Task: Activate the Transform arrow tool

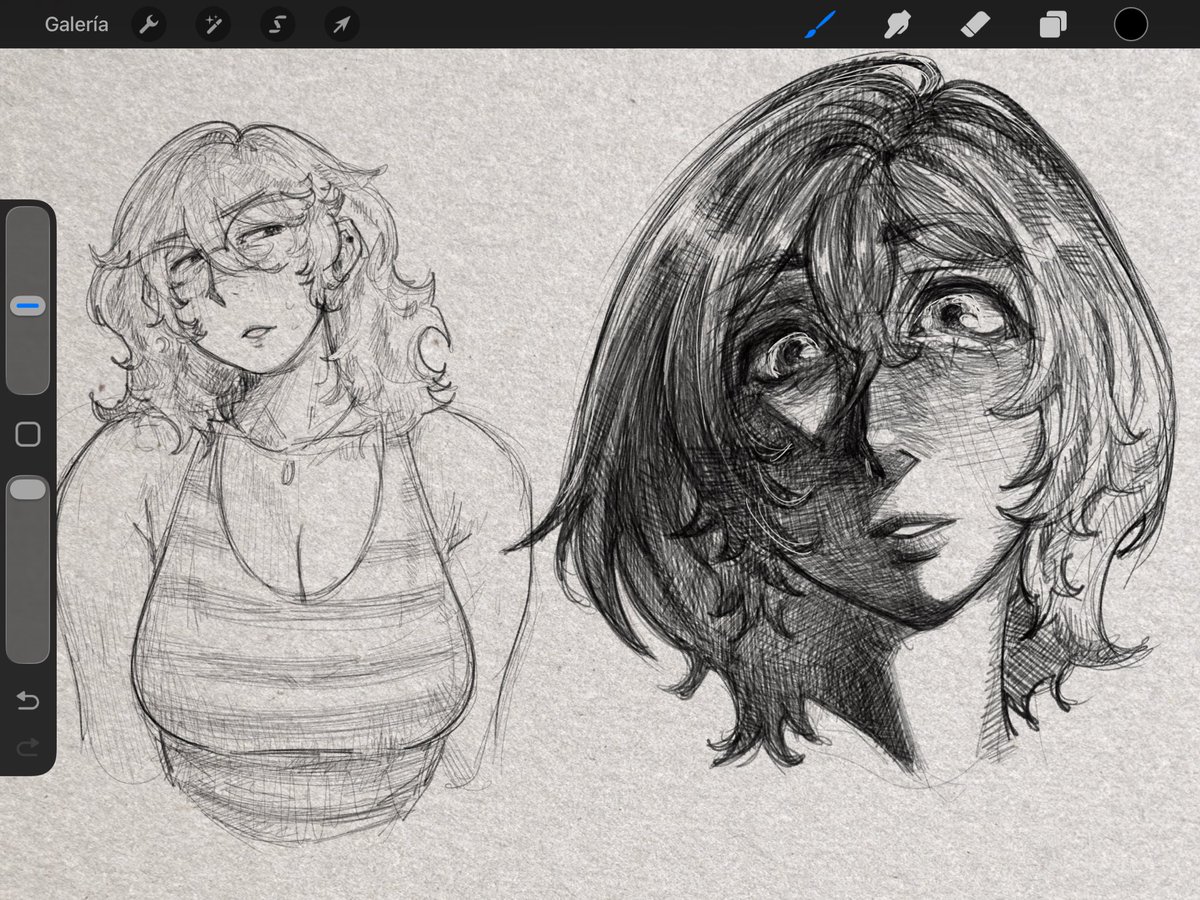Action: (342, 24)
